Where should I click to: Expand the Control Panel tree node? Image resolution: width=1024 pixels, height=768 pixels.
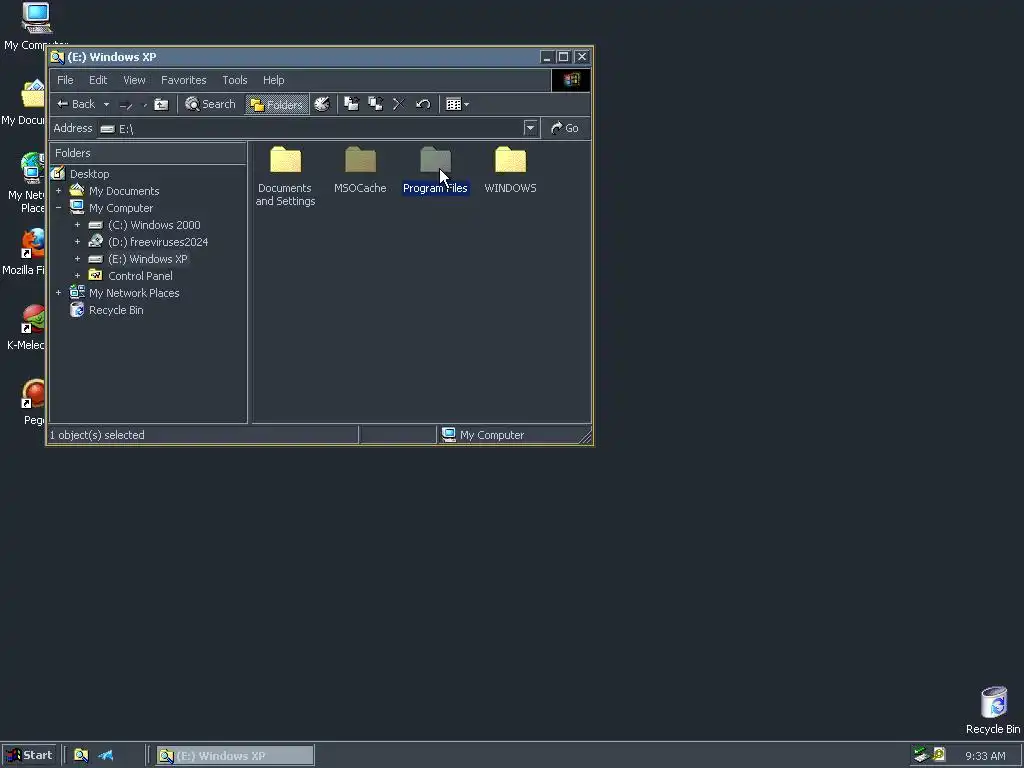click(77, 276)
